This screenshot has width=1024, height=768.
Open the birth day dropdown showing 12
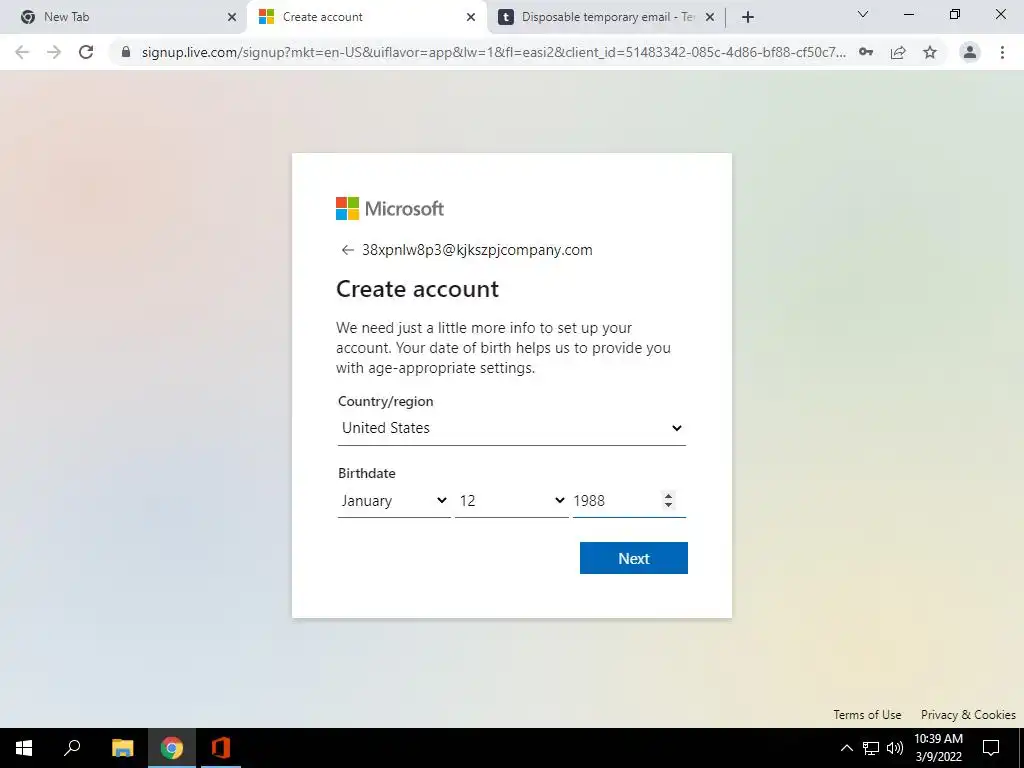pos(511,501)
